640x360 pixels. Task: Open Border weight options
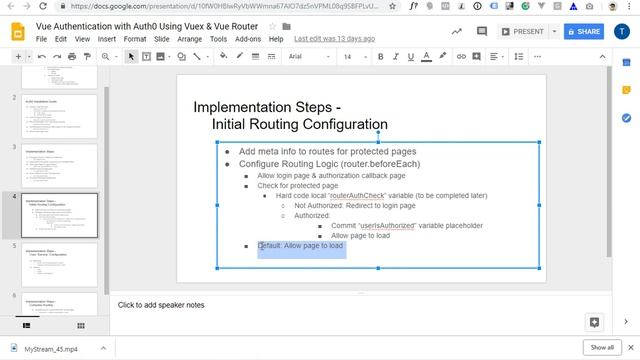pyautogui.click(x=256, y=57)
